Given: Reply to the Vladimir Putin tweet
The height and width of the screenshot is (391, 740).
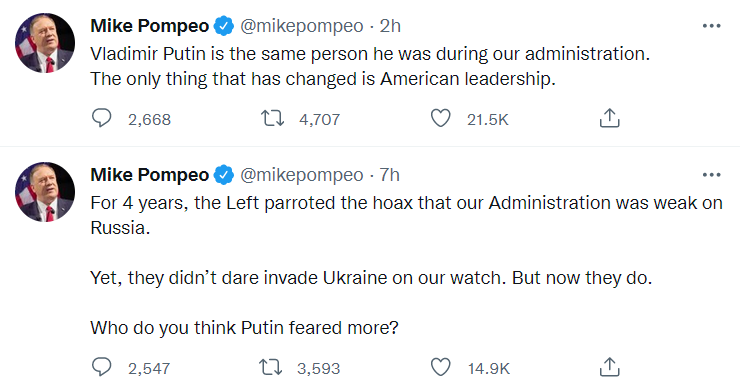Looking at the screenshot, I should pyautogui.click(x=101, y=119).
